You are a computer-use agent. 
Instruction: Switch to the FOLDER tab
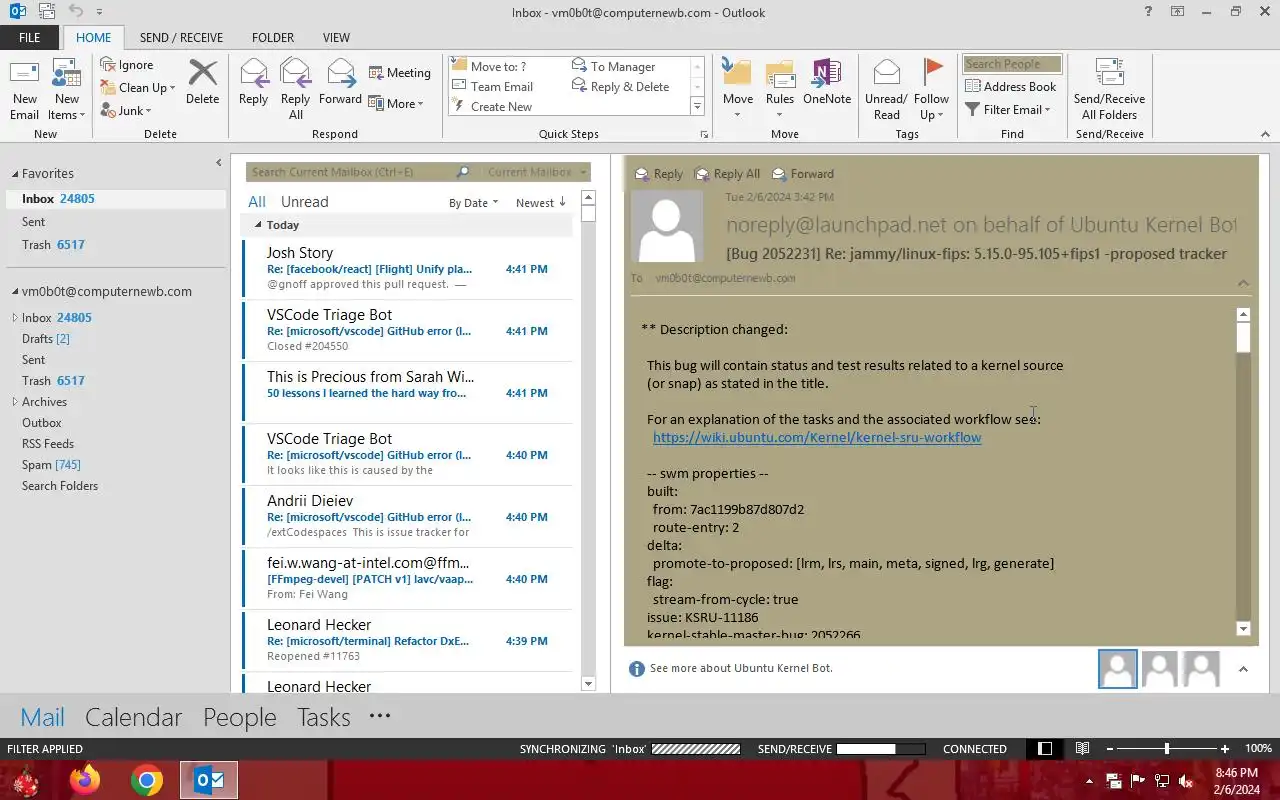(x=273, y=38)
